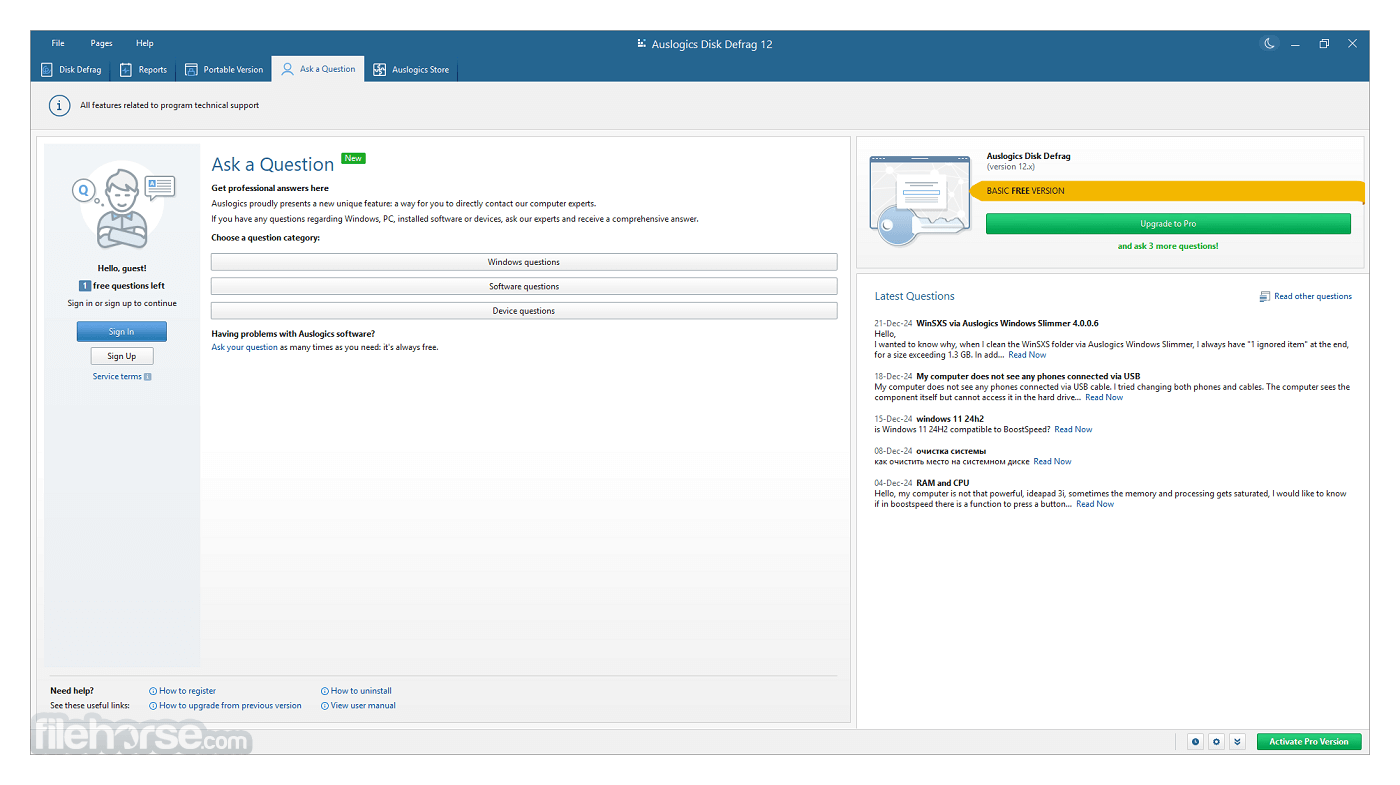Click the 'RAM and CPU' question title

pyautogui.click(x=942, y=484)
